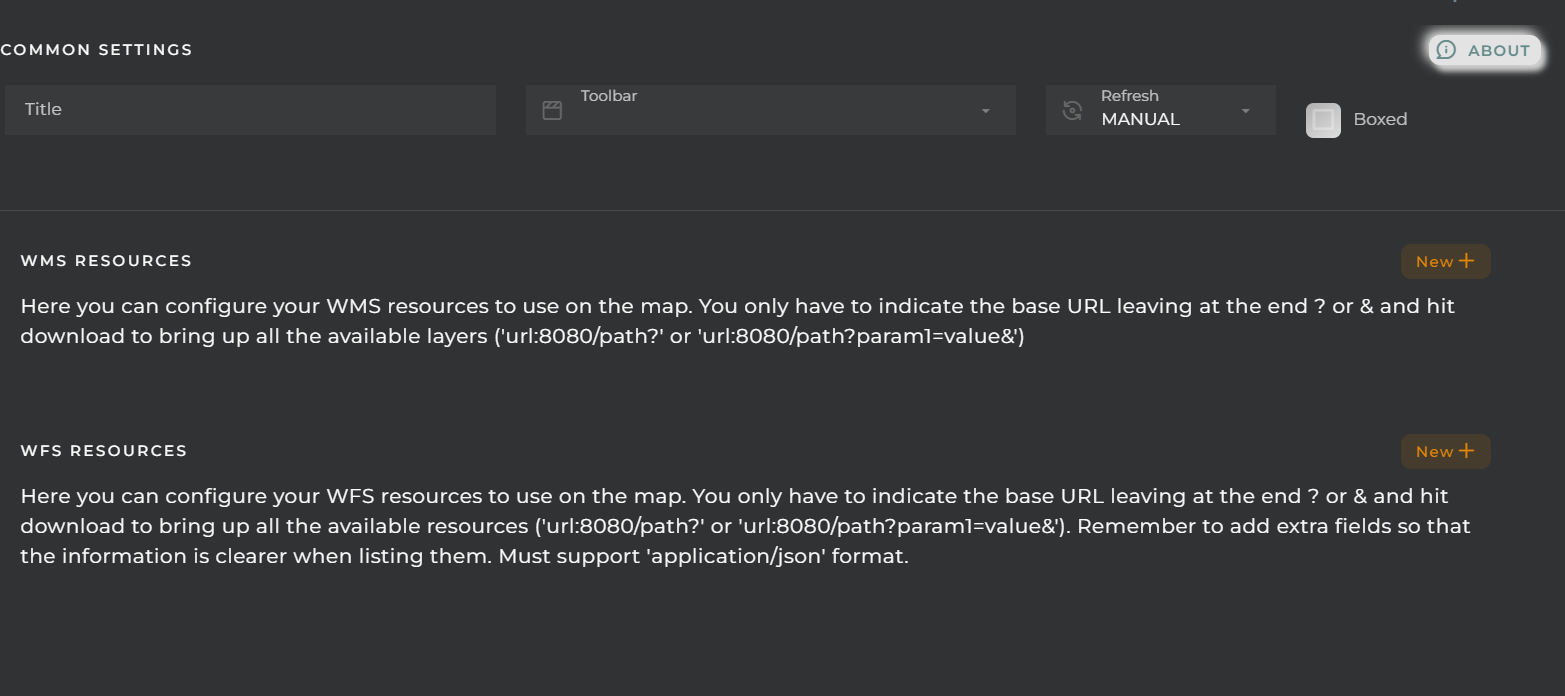This screenshot has height=696, width=1565.
Task: Click the refresh cycle icon
Action: [x=1072, y=110]
